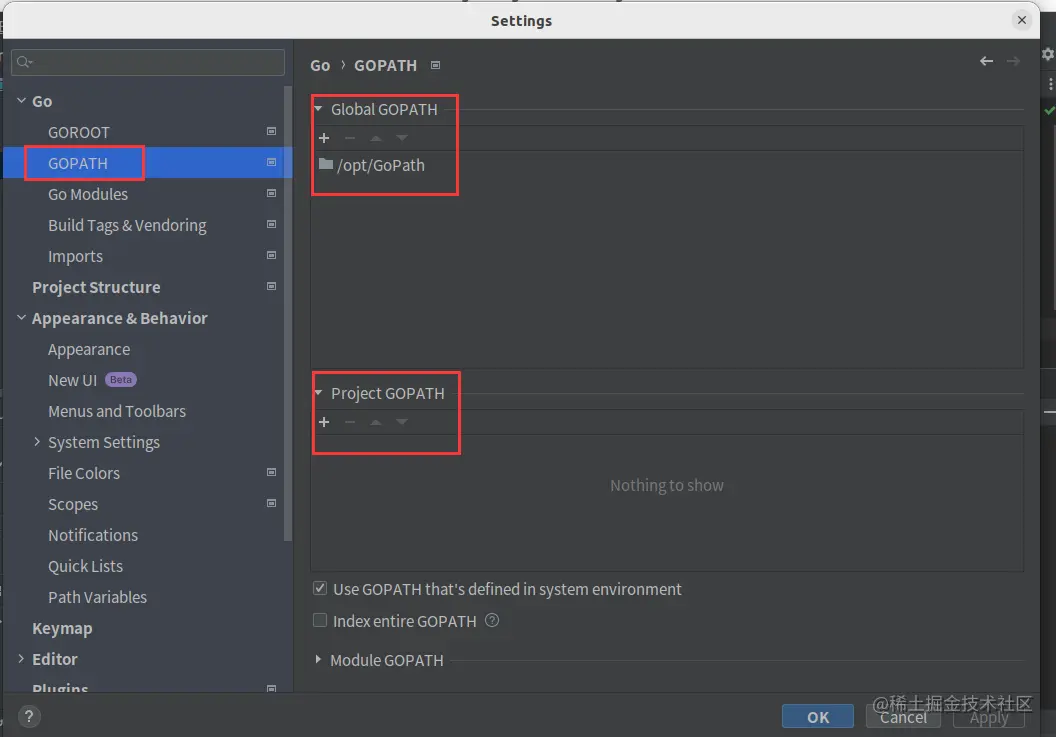Screen dimensions: 1056x737
Task: Click project-level icon beside Imports
Action: [x=271, y=255]
